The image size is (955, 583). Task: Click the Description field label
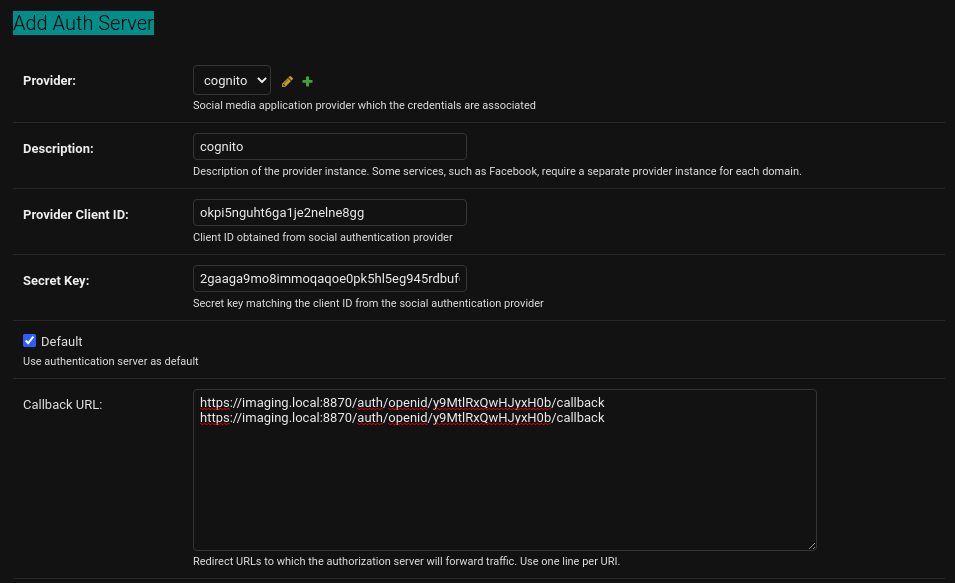58,148
